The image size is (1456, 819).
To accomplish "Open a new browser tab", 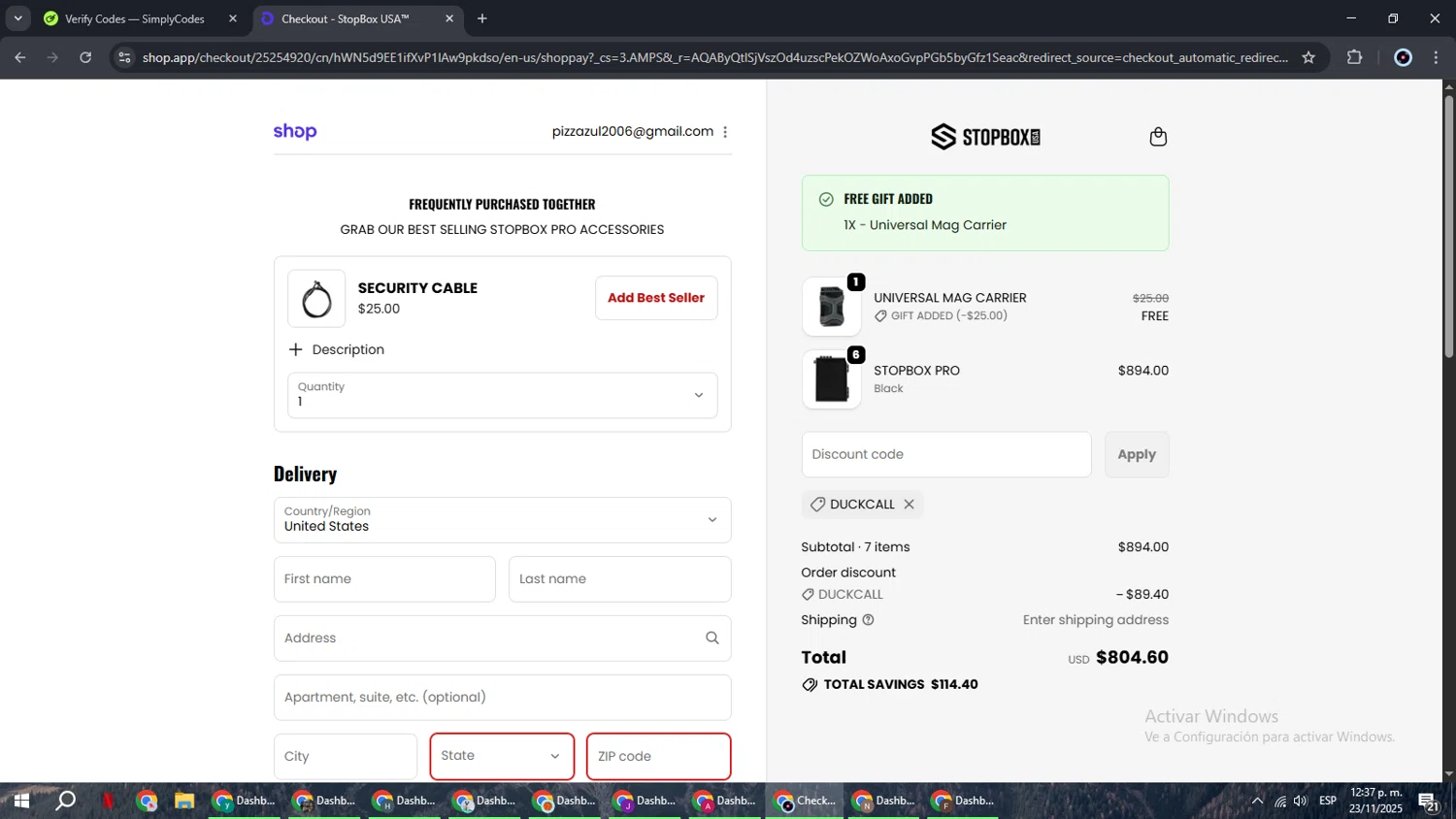I will point(482,18).
